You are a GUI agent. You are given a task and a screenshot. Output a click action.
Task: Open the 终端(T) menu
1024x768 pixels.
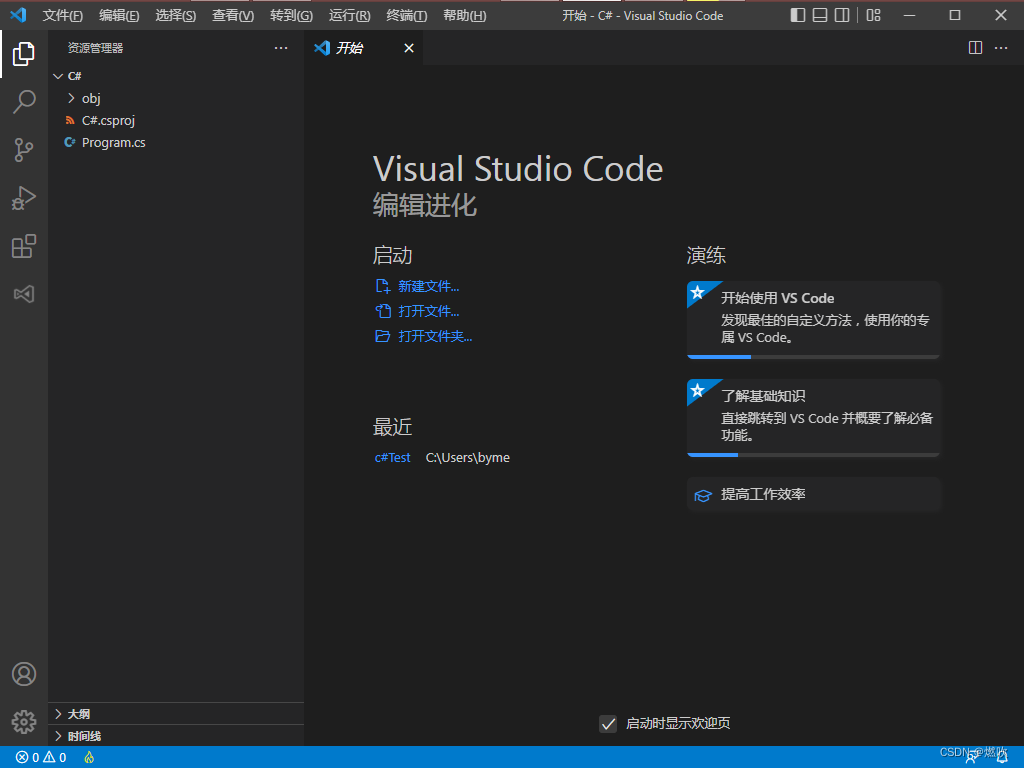[x=406, y=15]
